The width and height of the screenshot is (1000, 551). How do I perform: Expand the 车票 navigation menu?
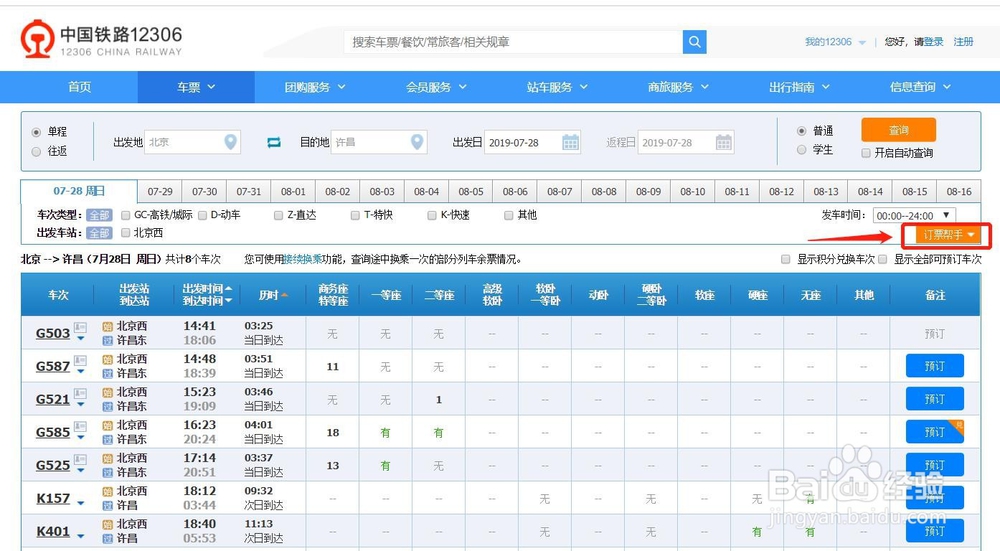[196, 87]
